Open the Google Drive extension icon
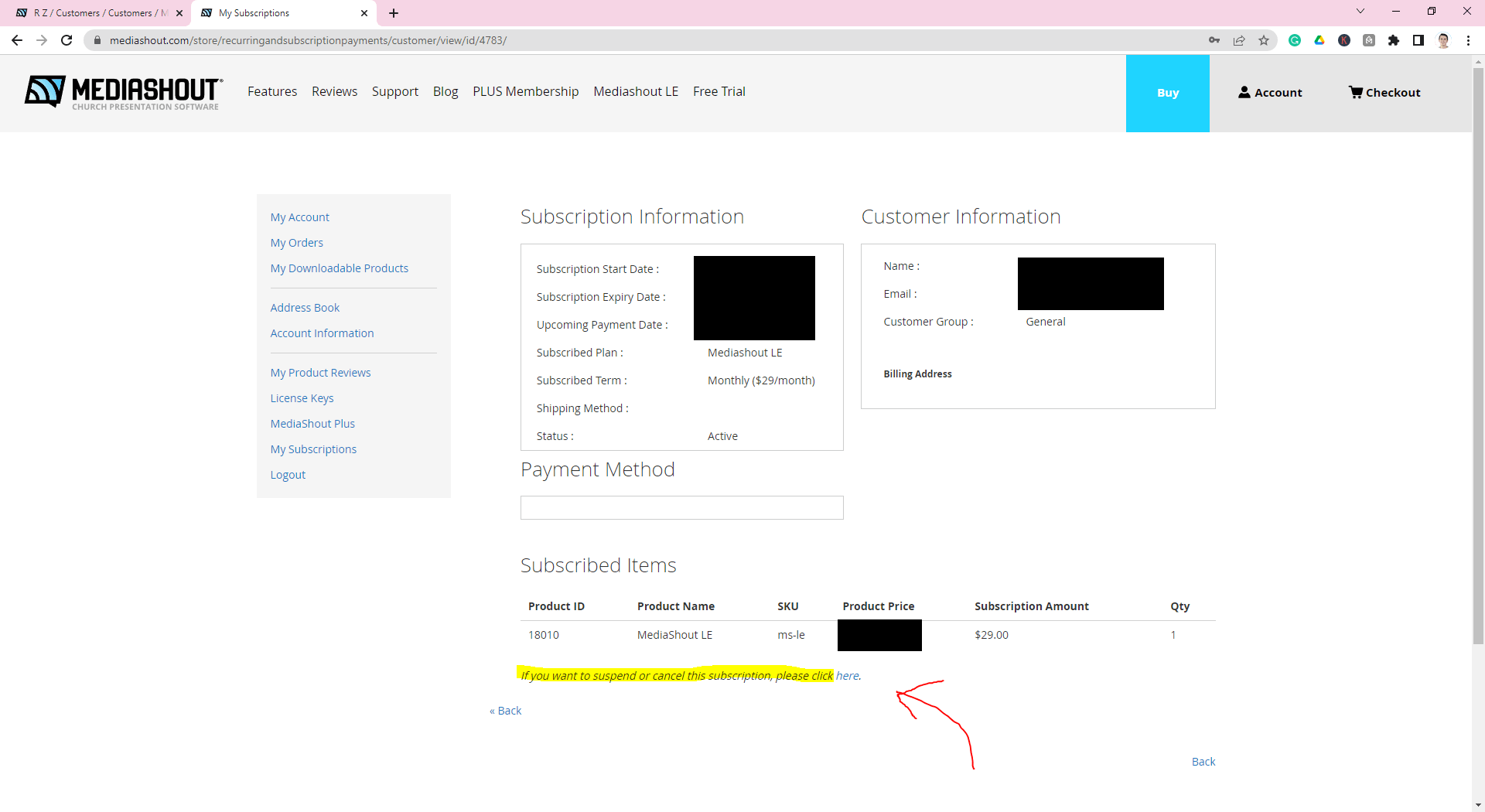Viewport: 1485px width, 812px height. (x=1319, y=40)
